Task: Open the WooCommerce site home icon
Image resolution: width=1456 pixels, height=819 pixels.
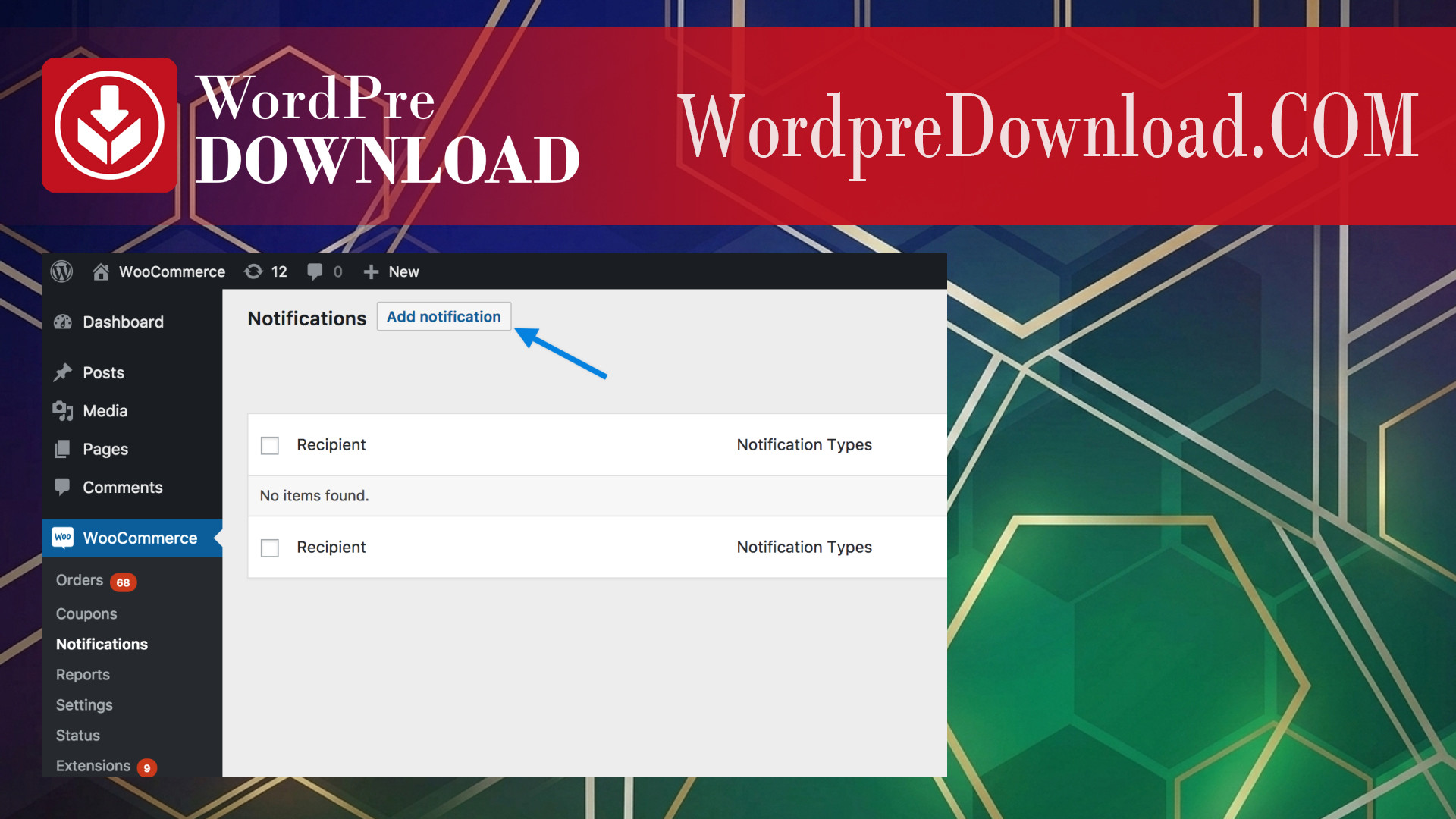Action: pyautogui.click(x=101, y=271)
